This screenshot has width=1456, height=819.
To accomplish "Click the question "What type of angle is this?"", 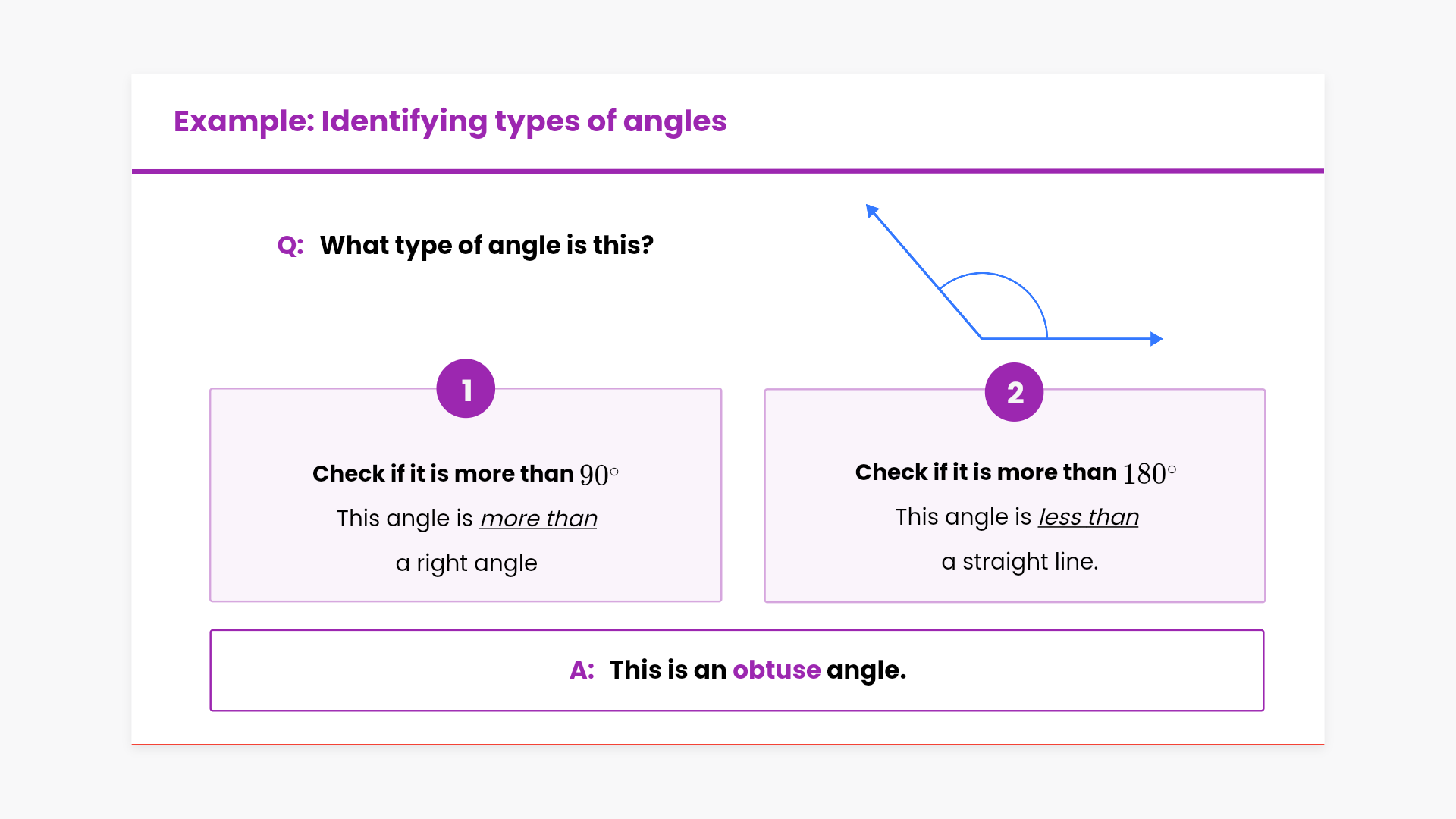I will (x=486, y=246).
